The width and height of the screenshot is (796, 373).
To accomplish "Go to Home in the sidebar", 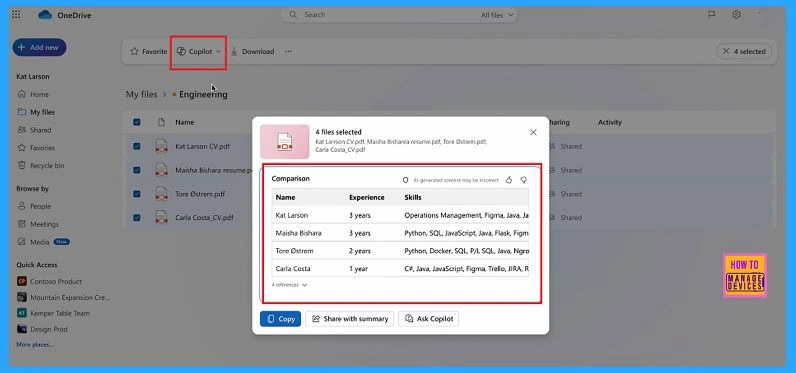I will (34, 94).
